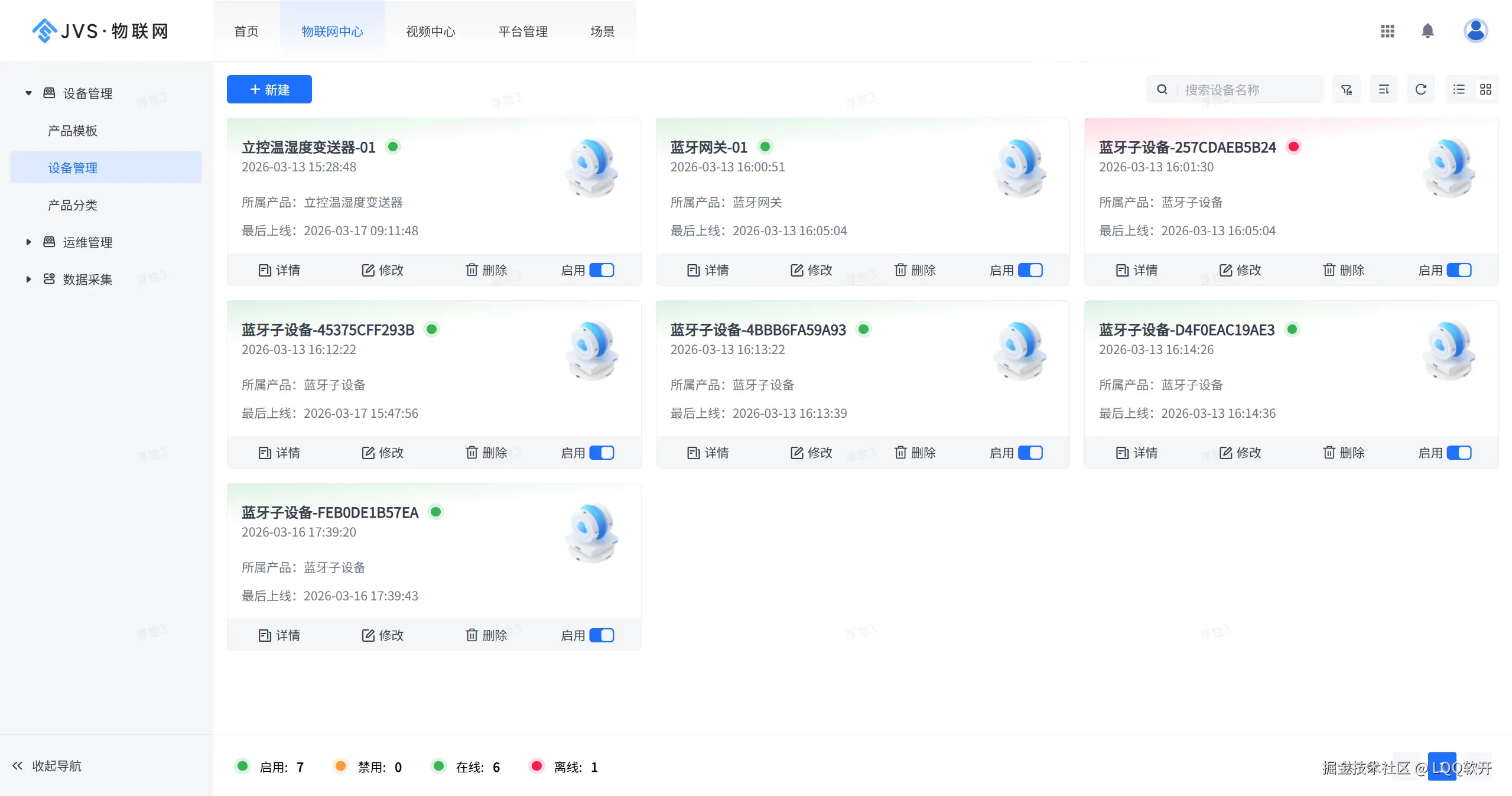Switch to list view layout
The image size is (1512, 796).
1459,90
